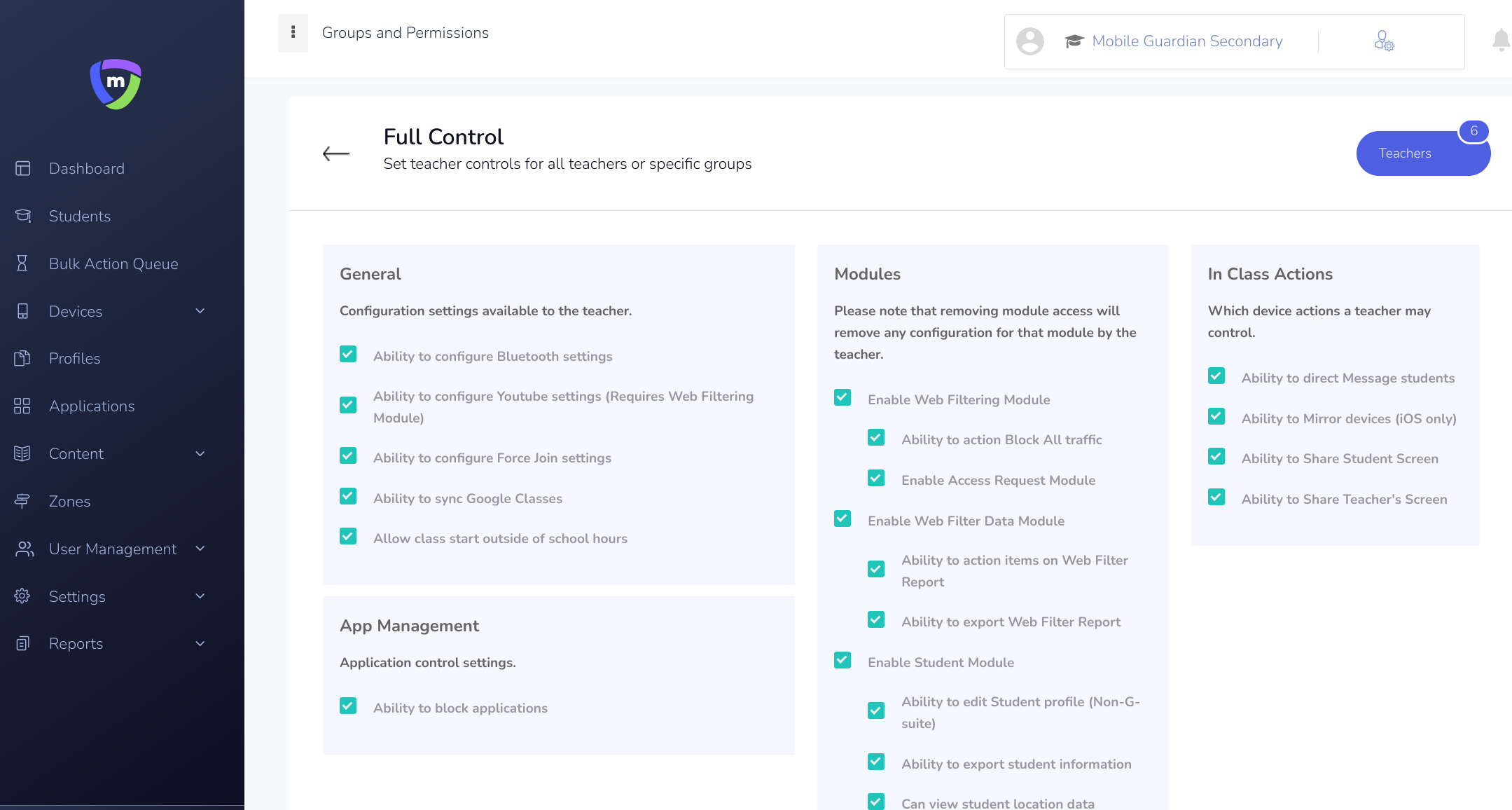Click the Content book icon

(22, 453)
